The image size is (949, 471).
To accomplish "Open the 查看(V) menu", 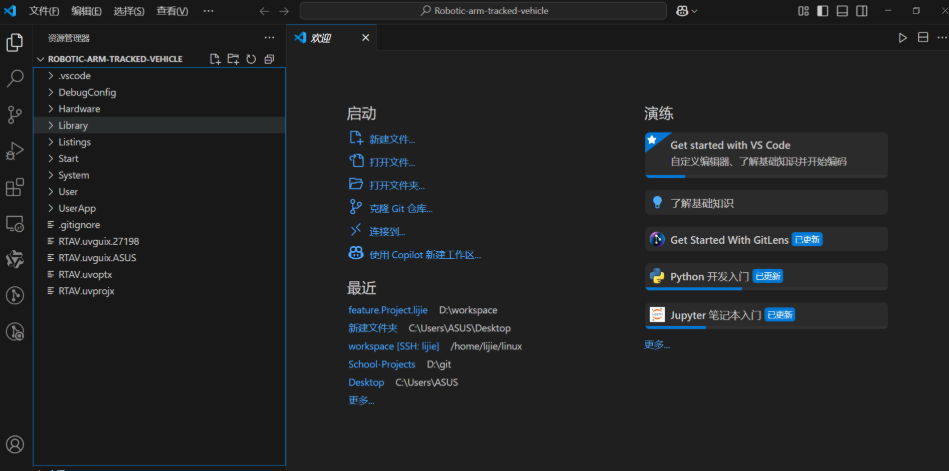I will click(172, 11).
